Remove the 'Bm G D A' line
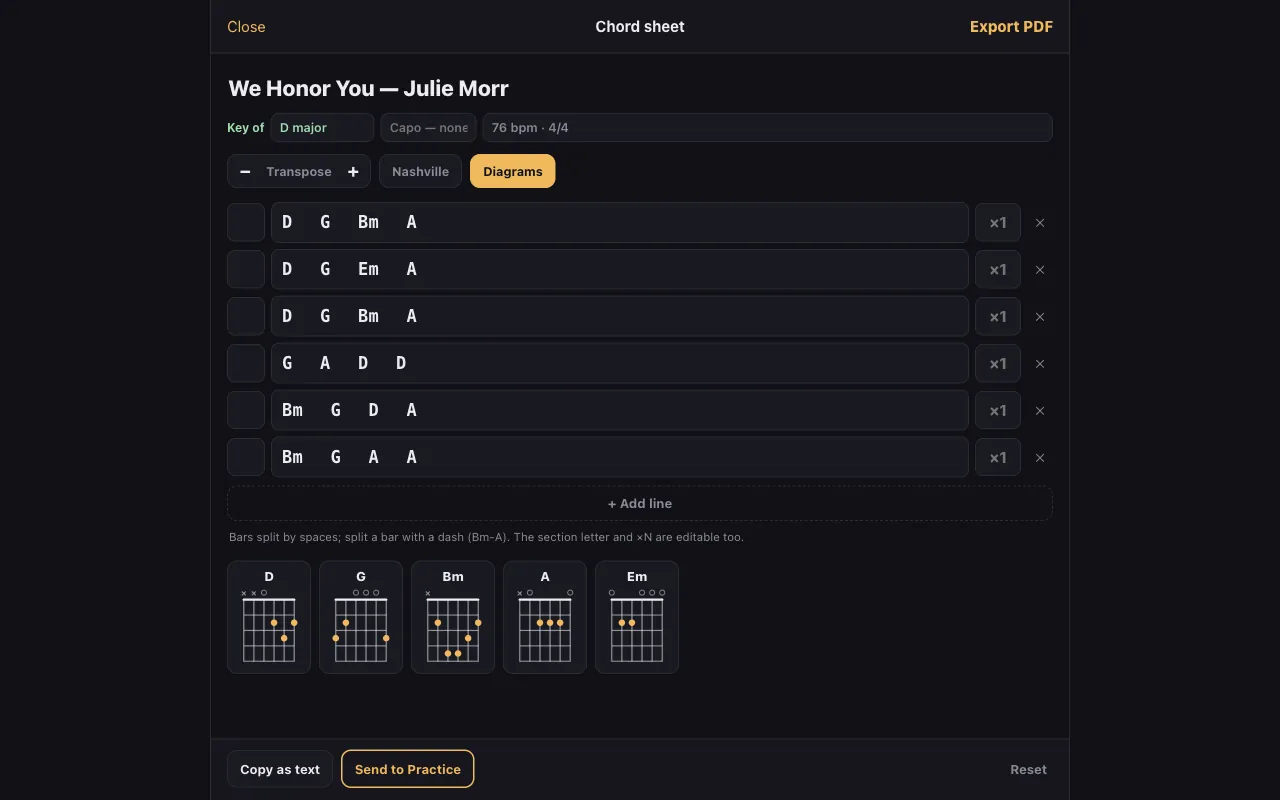1280x800 pixels. coord(1040,411)
